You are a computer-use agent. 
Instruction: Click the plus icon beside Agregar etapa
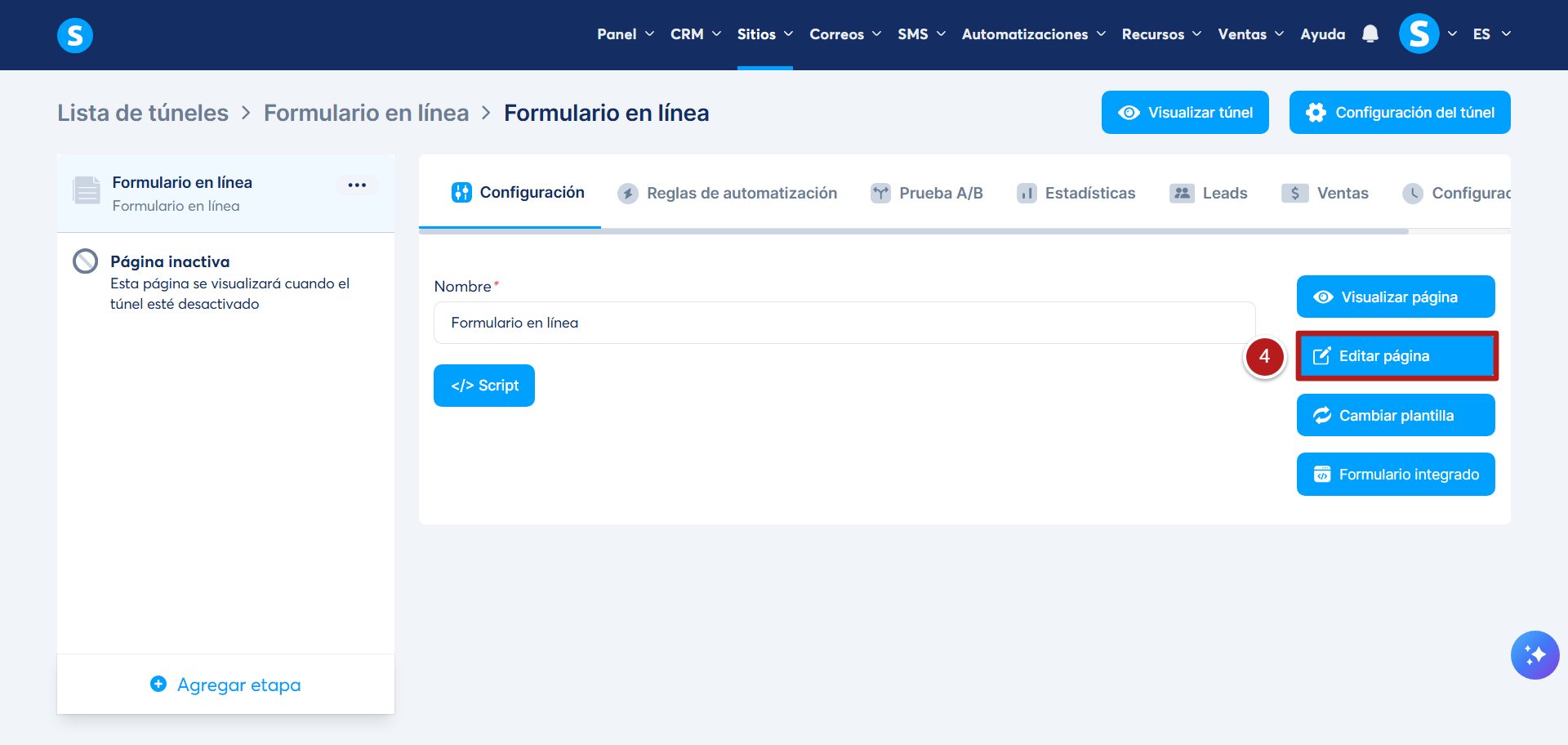pos(158,684)
